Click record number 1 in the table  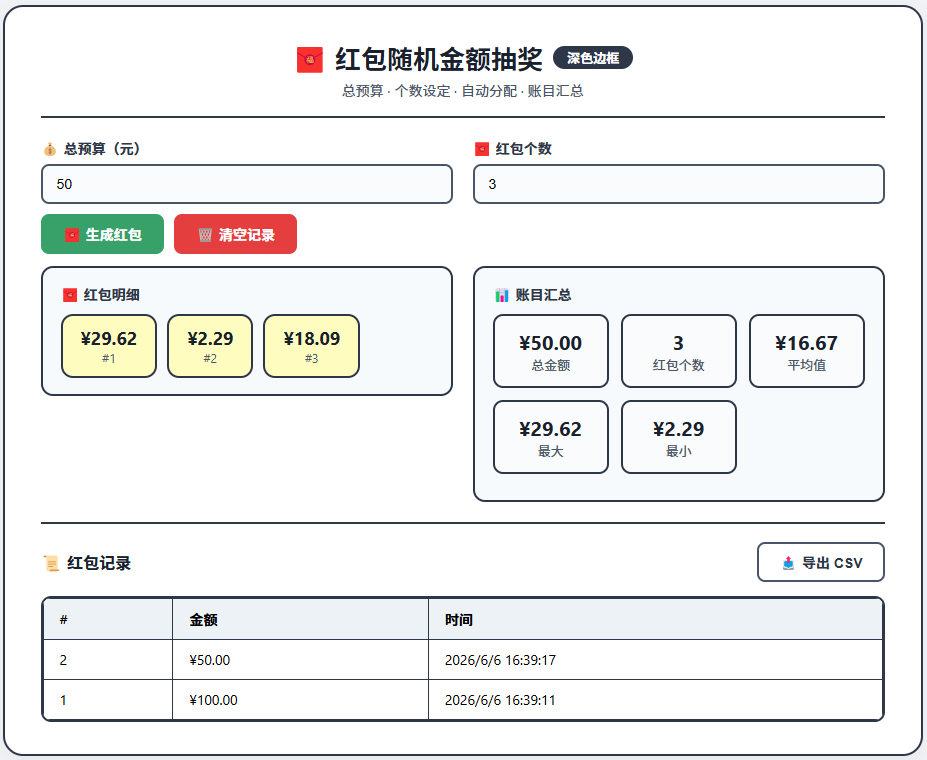point(63,700)
